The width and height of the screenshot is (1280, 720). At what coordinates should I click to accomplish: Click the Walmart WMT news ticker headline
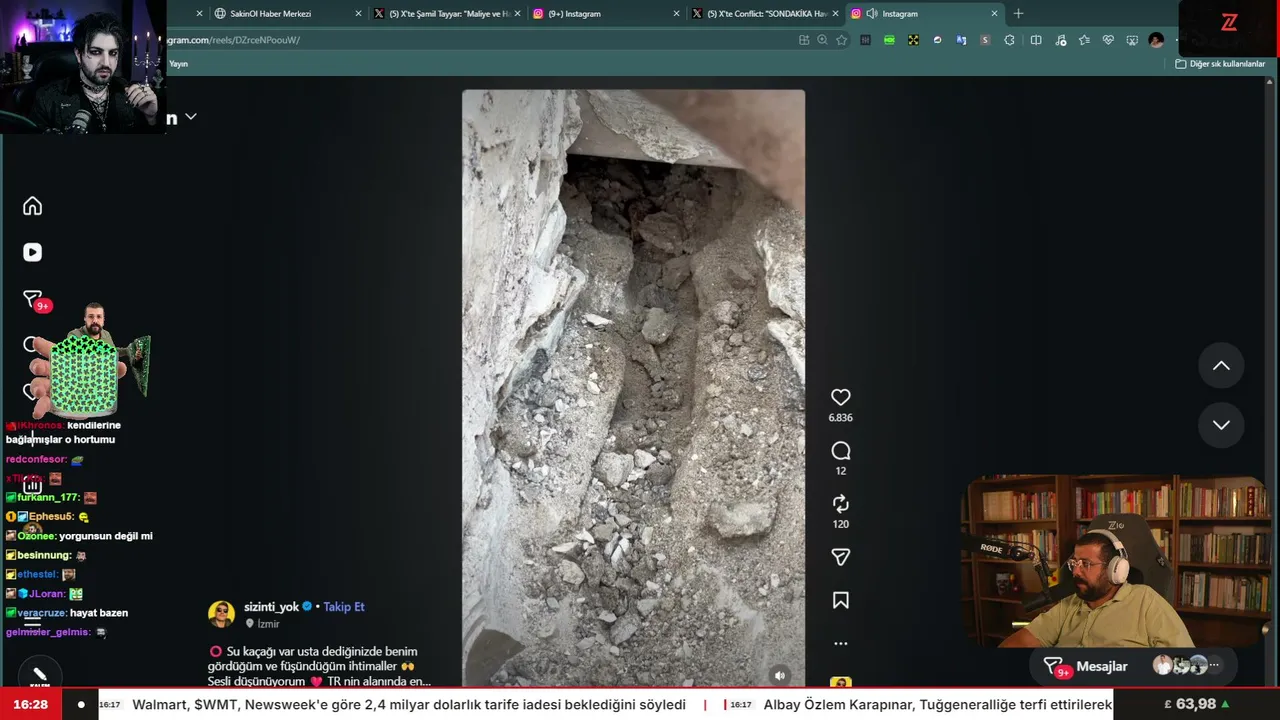tap(409, 705)
